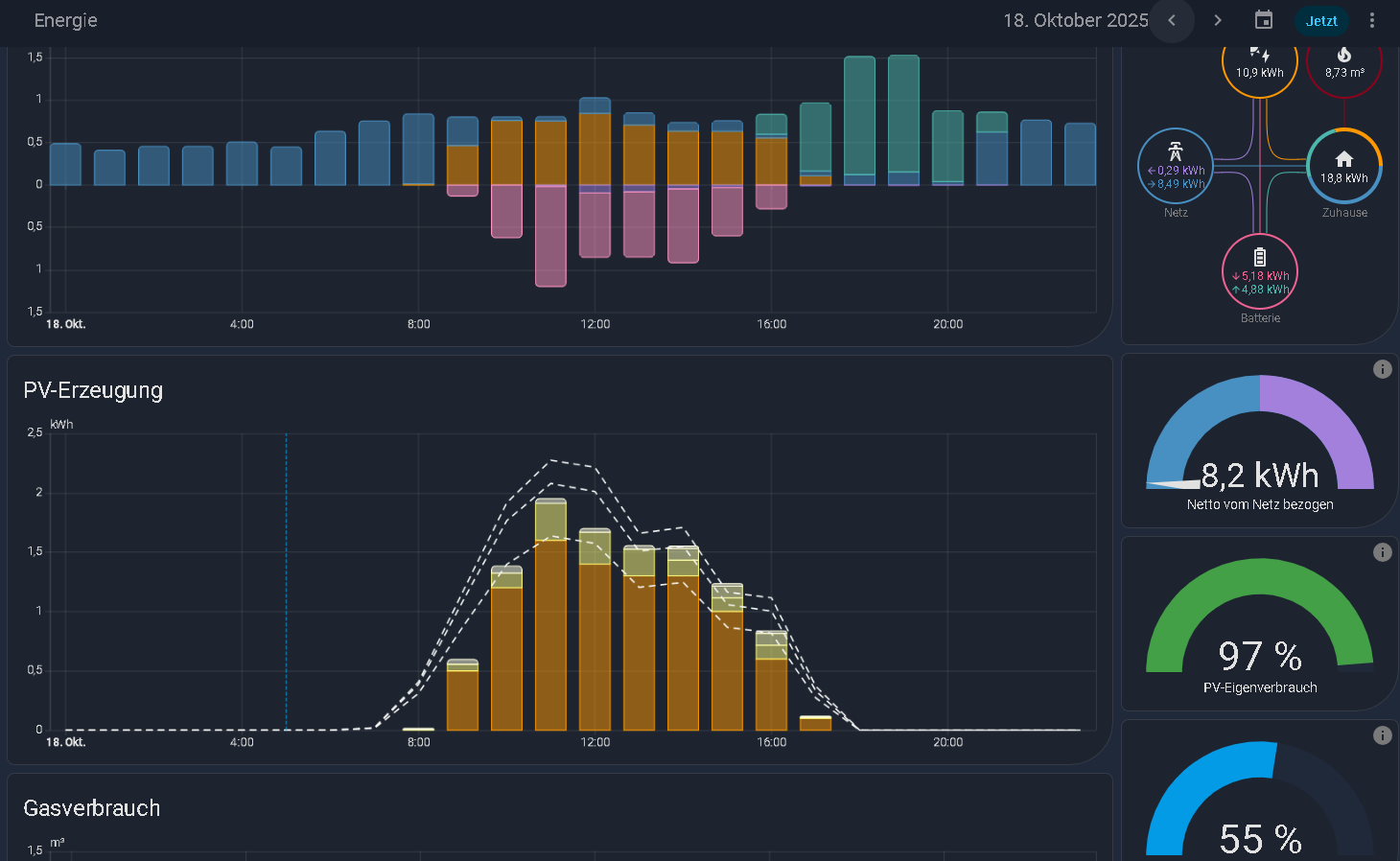Click the PV-Erzeugung card heading
This screenshot has height=861, width=1400.
point(93,390)
